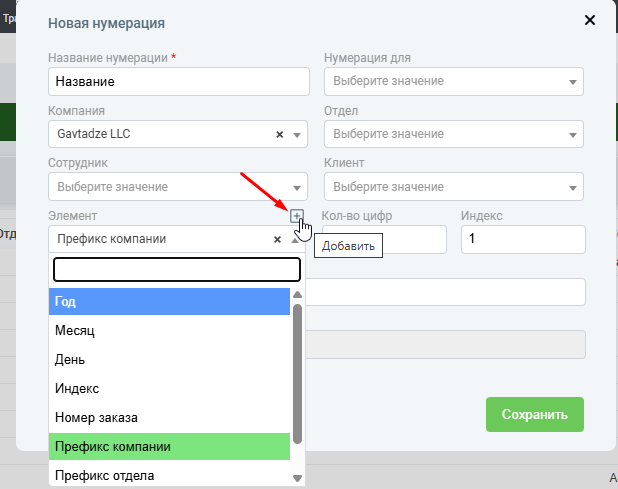This screenshot has width=618, height=489.
Task: Expand the Клиент selection dropdown
Action: (454, 187)
